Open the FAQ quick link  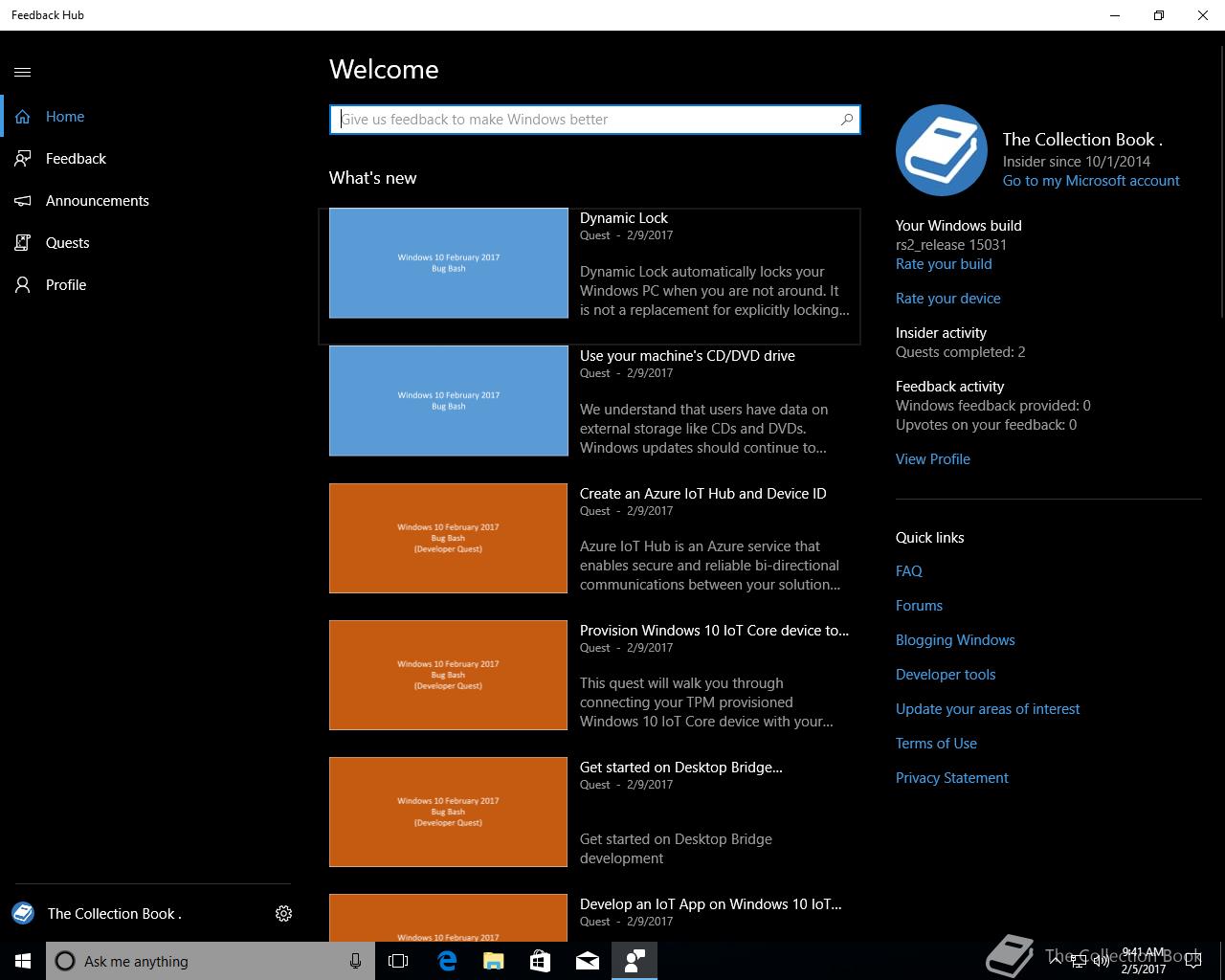[909, 571]
